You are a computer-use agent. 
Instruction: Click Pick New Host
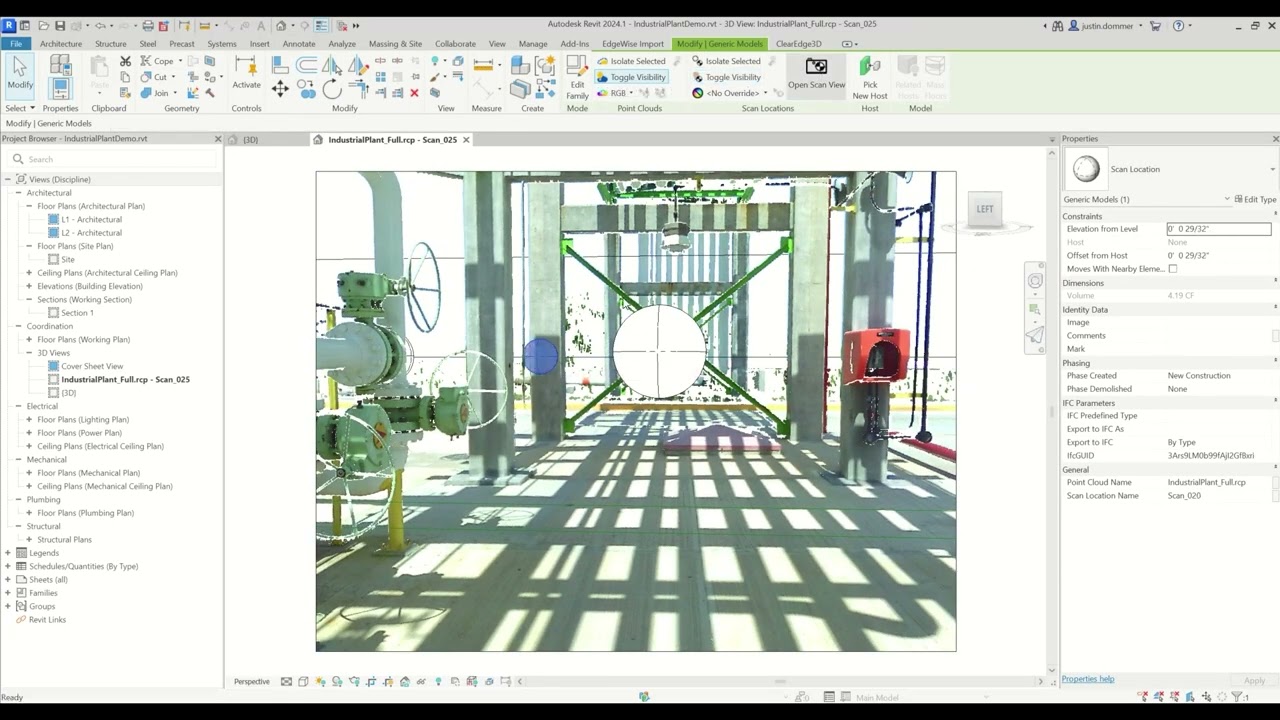pos(870,77)
